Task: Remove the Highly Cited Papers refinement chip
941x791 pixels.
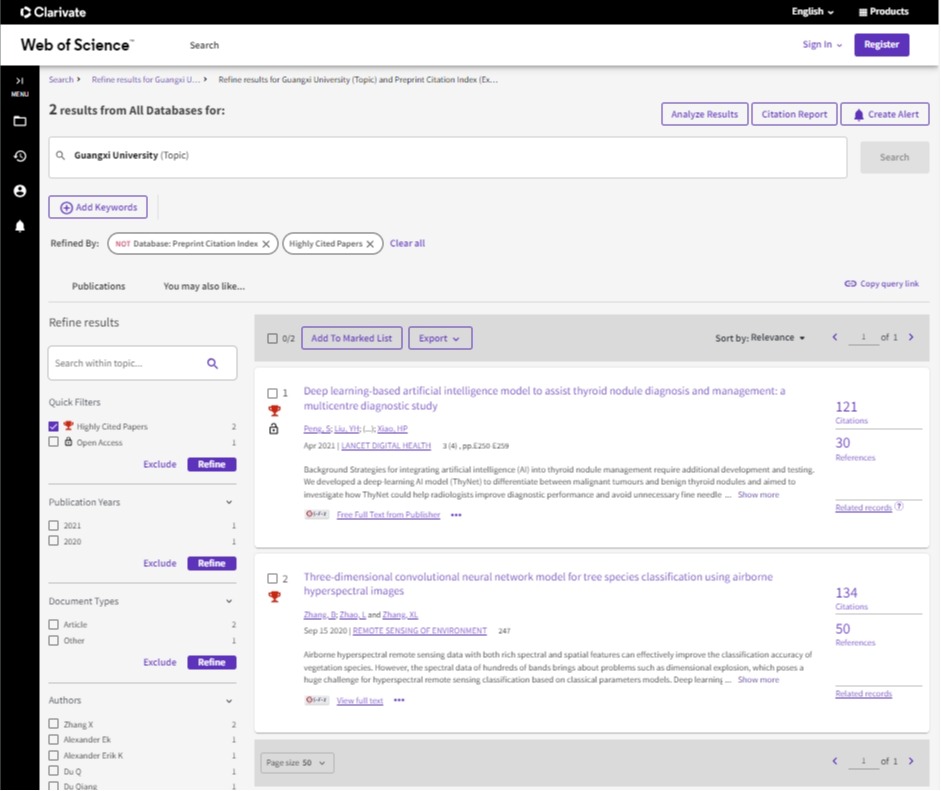Action: [x=370, y=244]
